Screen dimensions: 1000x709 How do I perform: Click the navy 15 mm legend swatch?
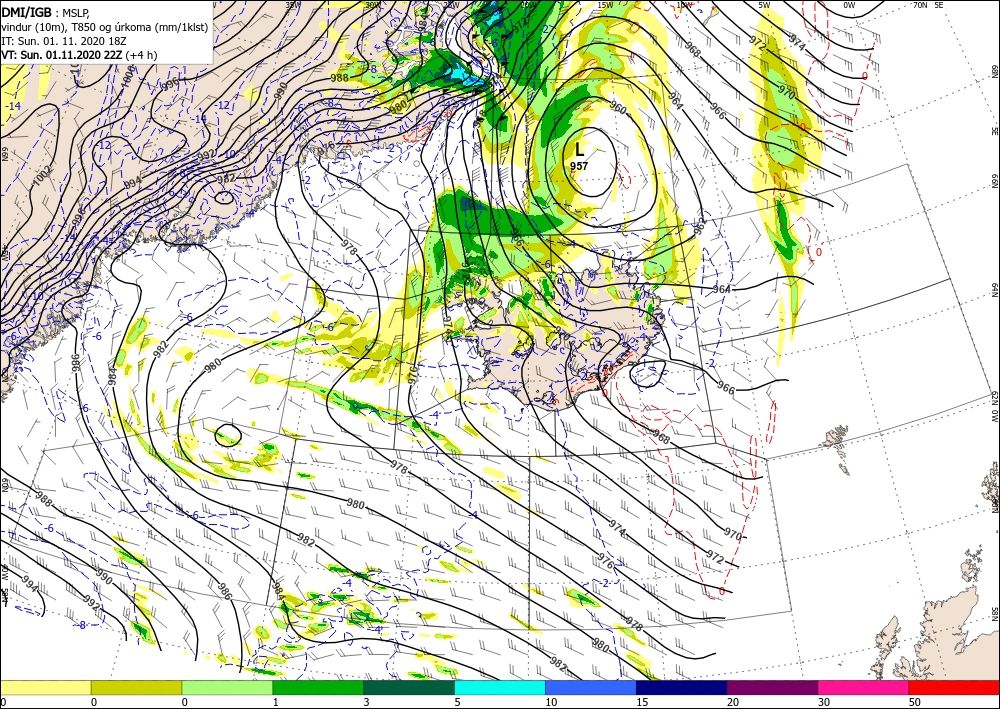click(682, 687)
